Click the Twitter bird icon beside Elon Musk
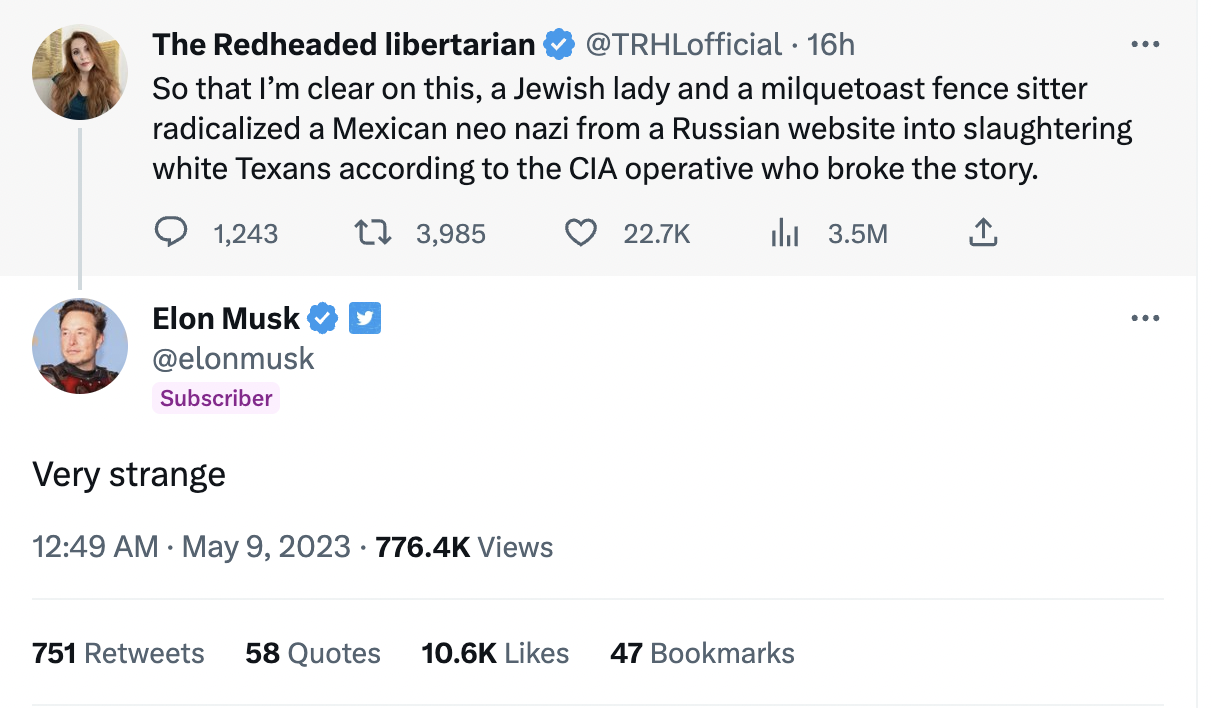This screenshot has width=1212, height=708. point(364,317)
